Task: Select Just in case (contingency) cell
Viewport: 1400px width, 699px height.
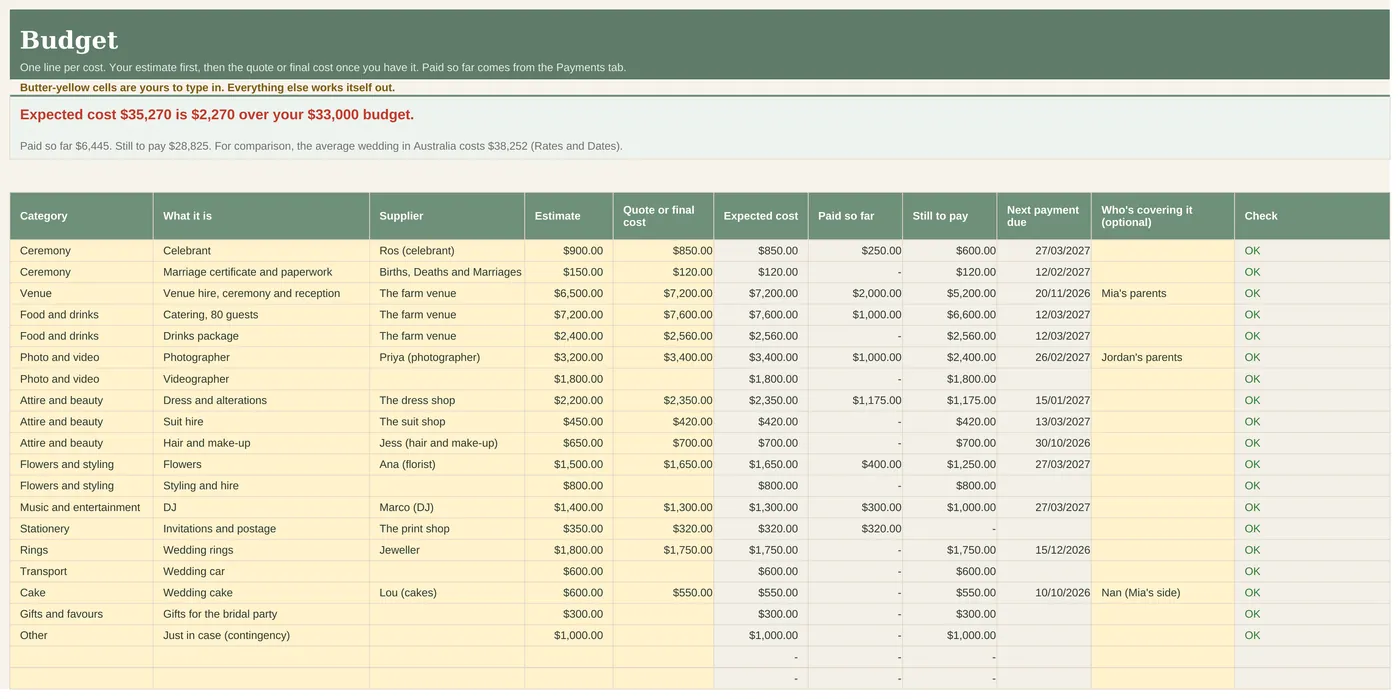Action: click(x=261, y=636)
